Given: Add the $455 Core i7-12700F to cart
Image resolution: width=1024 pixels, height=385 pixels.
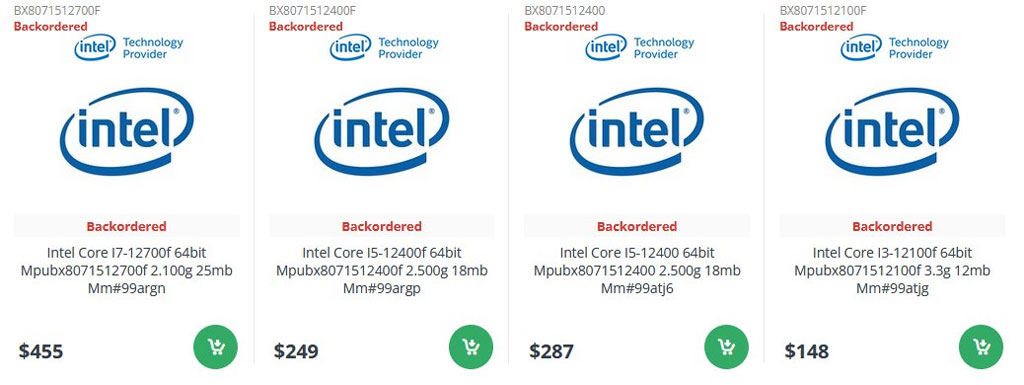Looking at the screenshot, I should tap(216, 346).
